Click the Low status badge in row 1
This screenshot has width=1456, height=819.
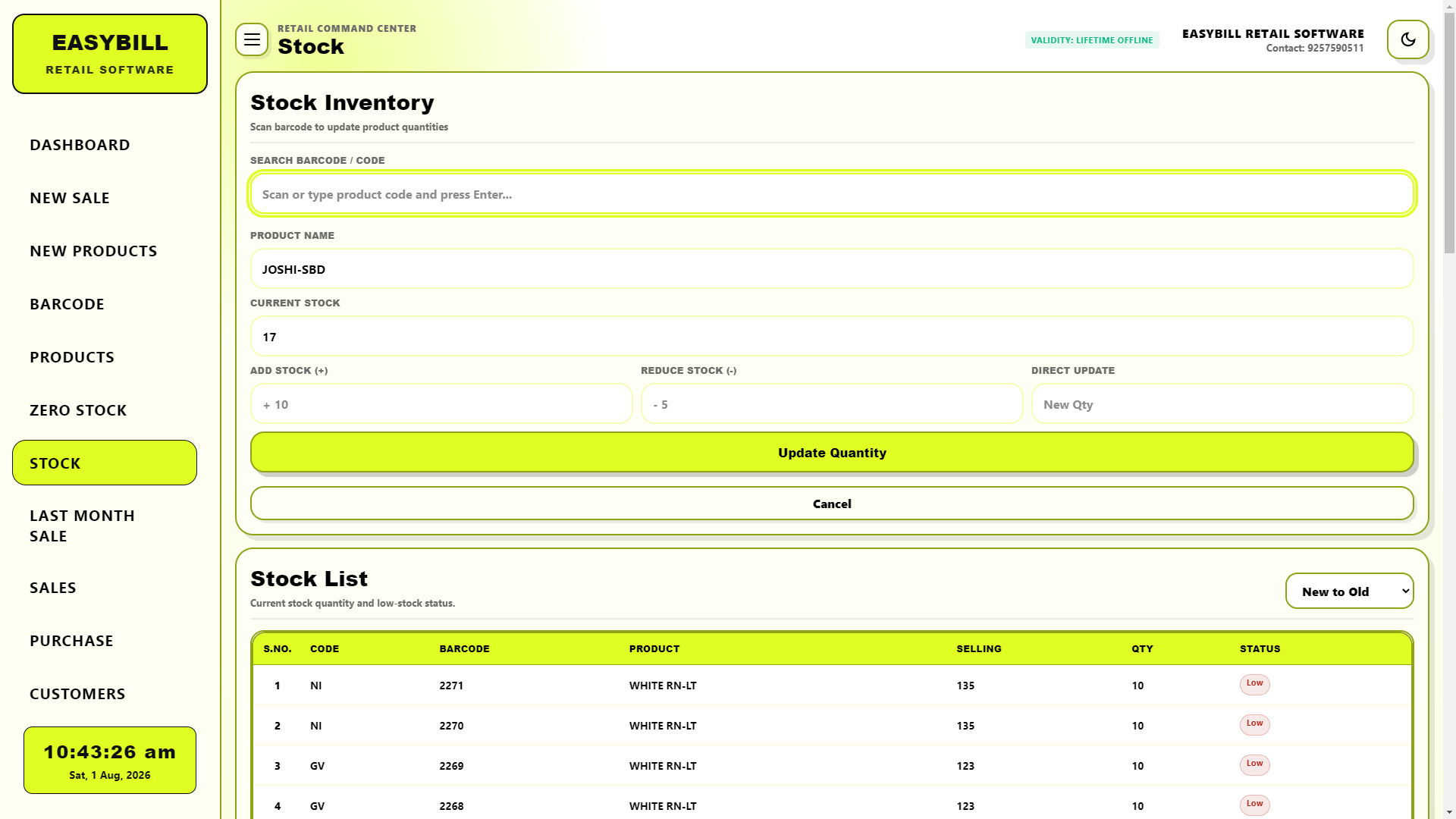[1254, 684]
